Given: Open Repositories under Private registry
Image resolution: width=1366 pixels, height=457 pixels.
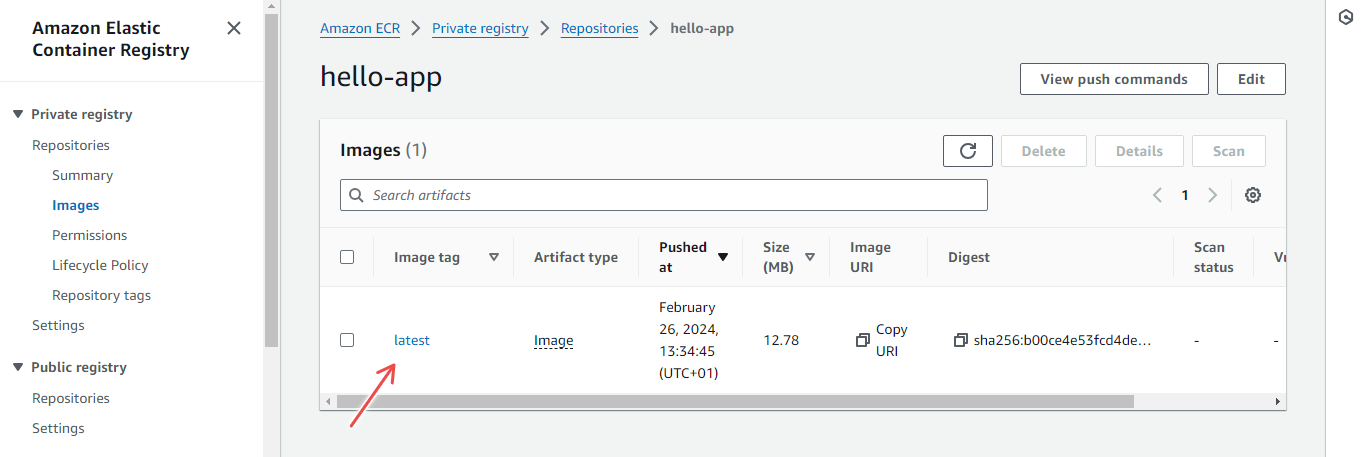Looking at the screenshot, I should [x=71, y=145].
